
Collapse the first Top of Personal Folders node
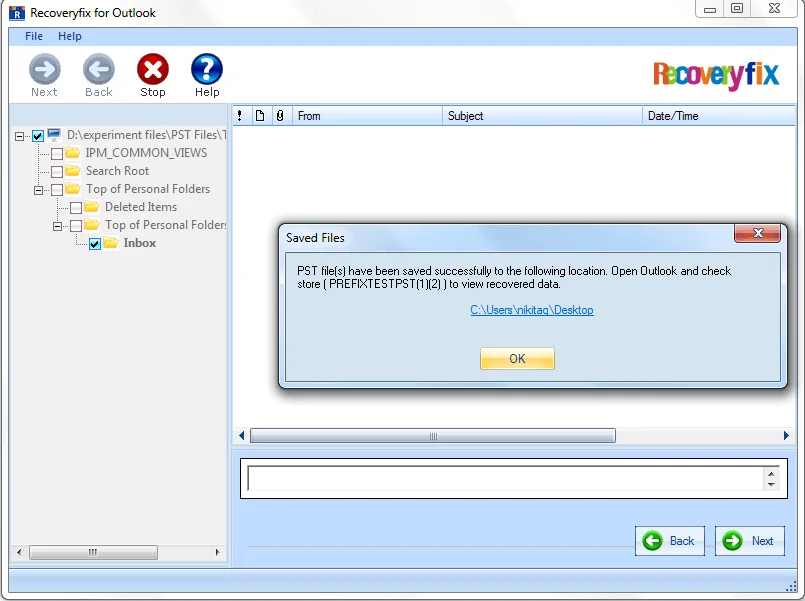pyautogui.click(x=39, y=190)
